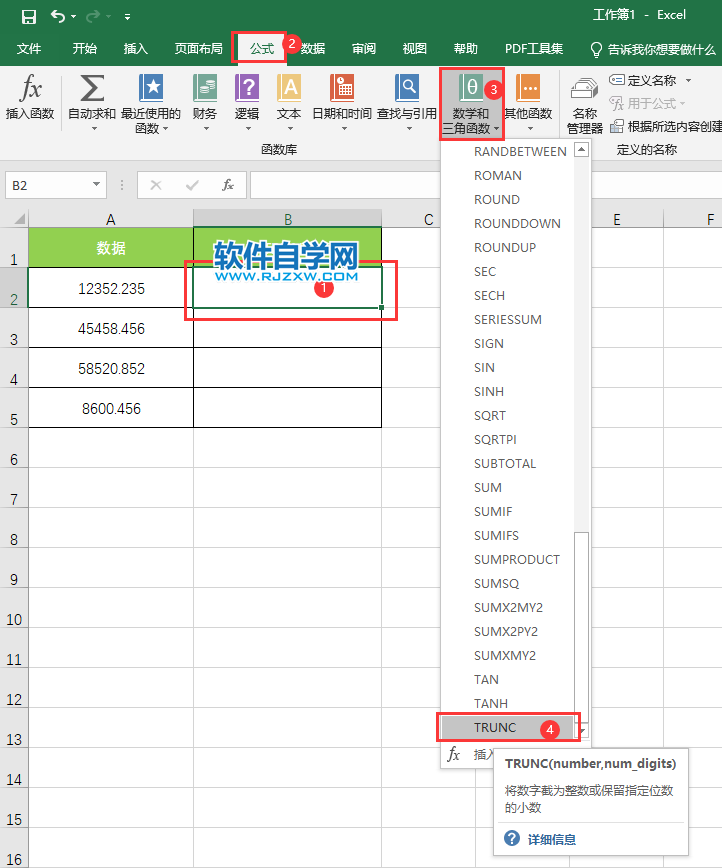Switch to the 视图 ribbon tab
The height and width of the screenshot is (868, 722).
pyautogui.click(x=415, y=49)
